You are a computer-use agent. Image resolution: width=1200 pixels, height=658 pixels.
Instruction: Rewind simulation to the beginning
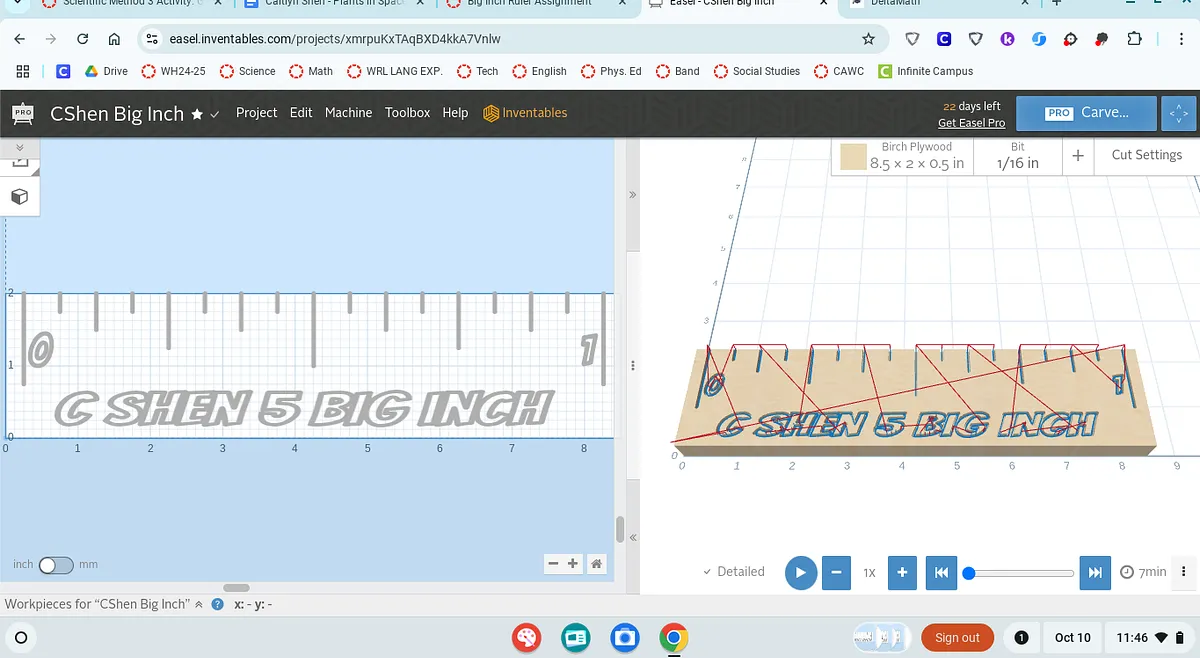click(940, 573)
